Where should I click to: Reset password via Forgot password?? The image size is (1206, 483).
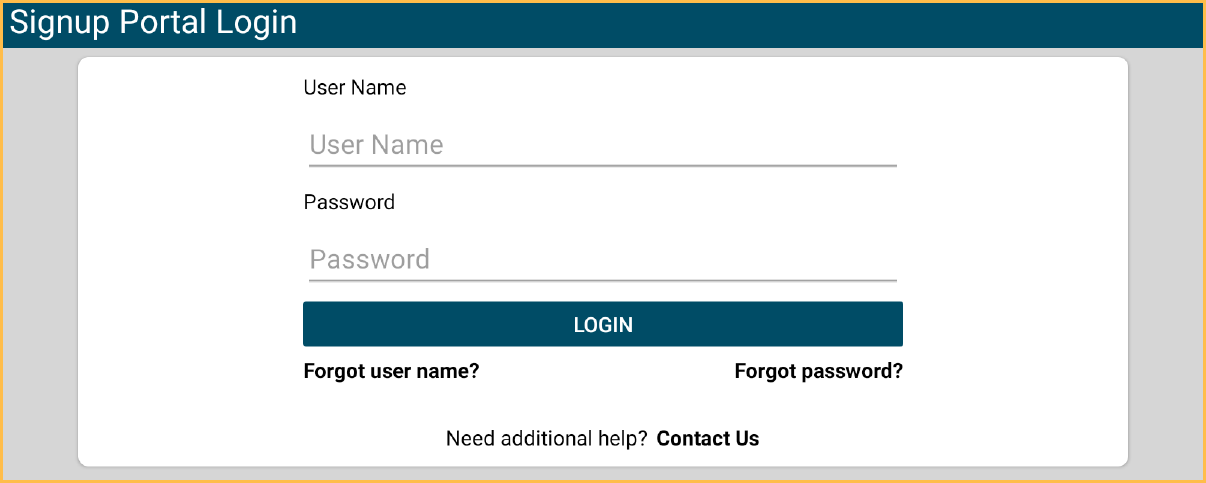(x=818, y=372)
